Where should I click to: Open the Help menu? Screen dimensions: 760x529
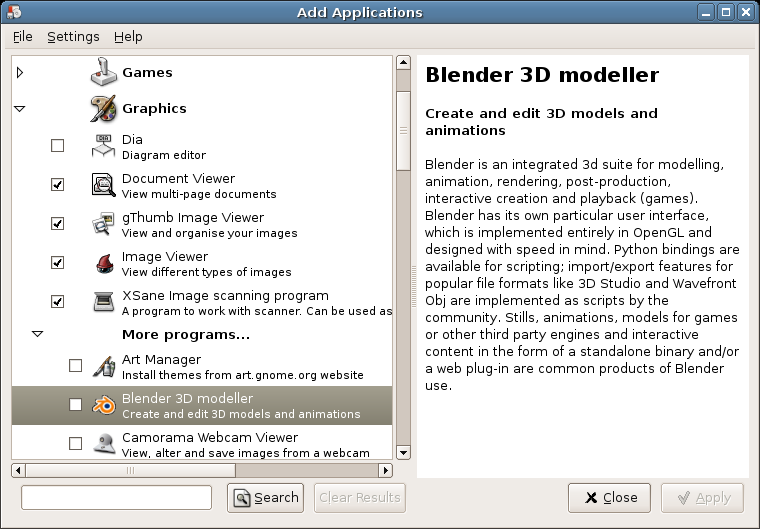click(128, 37)
